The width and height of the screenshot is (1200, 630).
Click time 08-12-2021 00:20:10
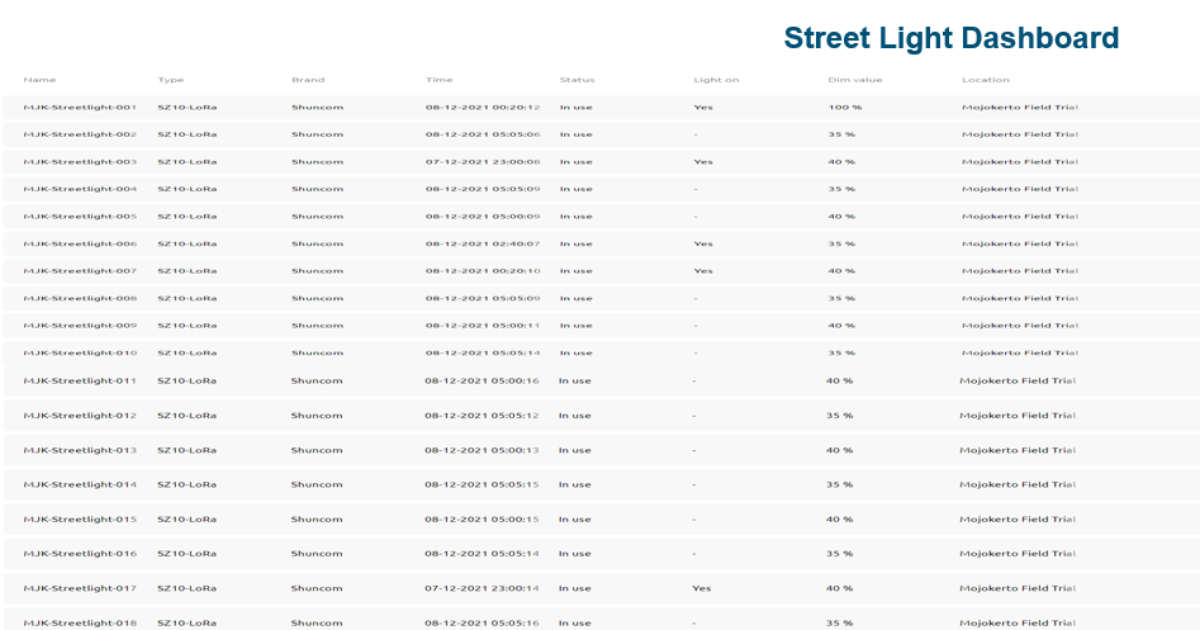(x=483, y=271)
